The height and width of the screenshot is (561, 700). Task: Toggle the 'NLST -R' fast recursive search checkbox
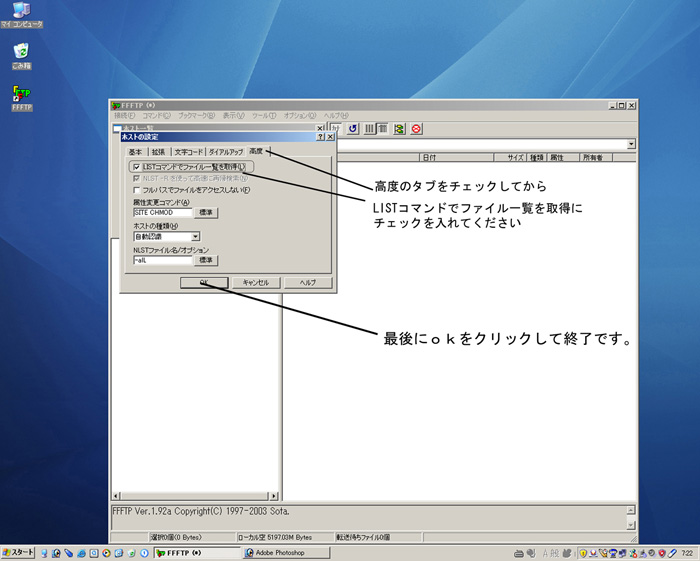(137, 178)
